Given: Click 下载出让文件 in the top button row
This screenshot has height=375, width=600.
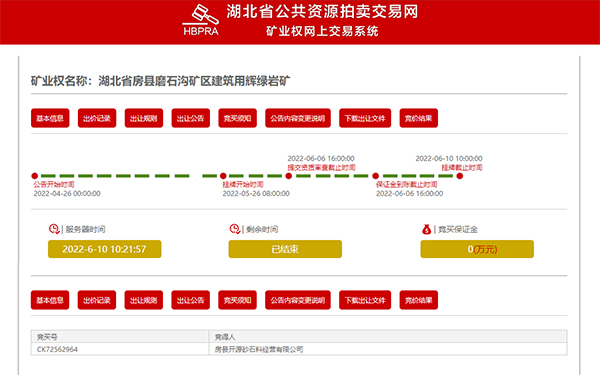Looking at the screenshot, I should tap(365, 118).
